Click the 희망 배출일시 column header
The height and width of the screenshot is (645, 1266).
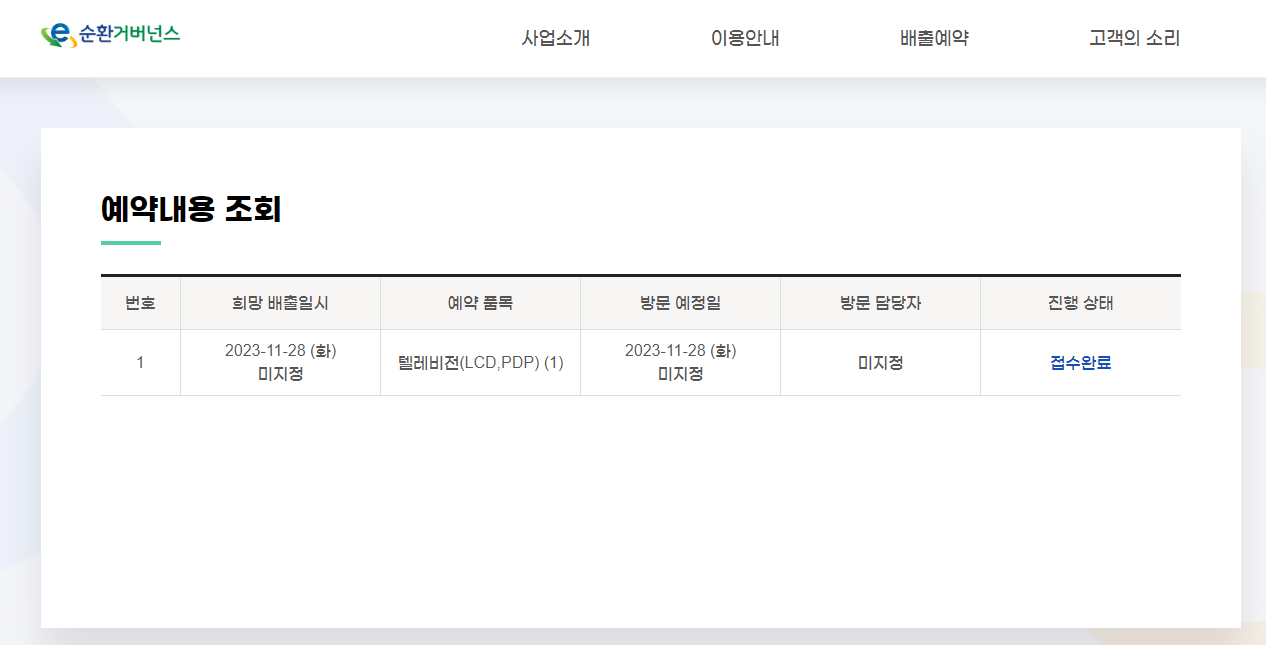(x=280, y=303)
